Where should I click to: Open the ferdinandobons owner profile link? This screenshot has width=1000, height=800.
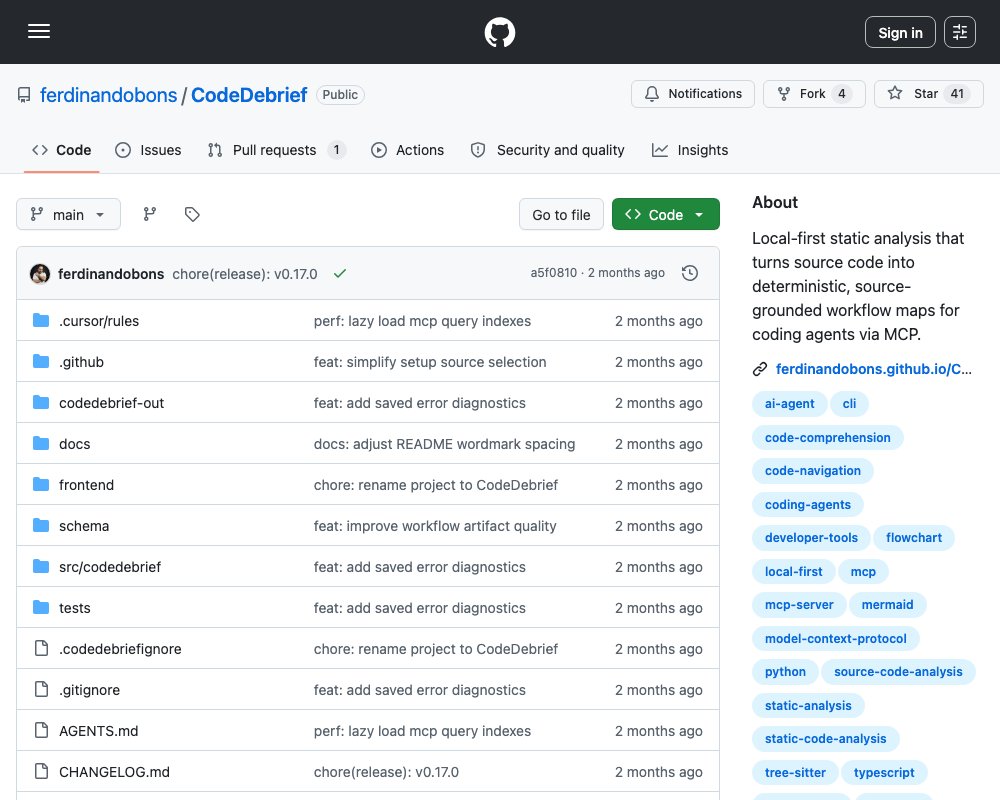108,95
